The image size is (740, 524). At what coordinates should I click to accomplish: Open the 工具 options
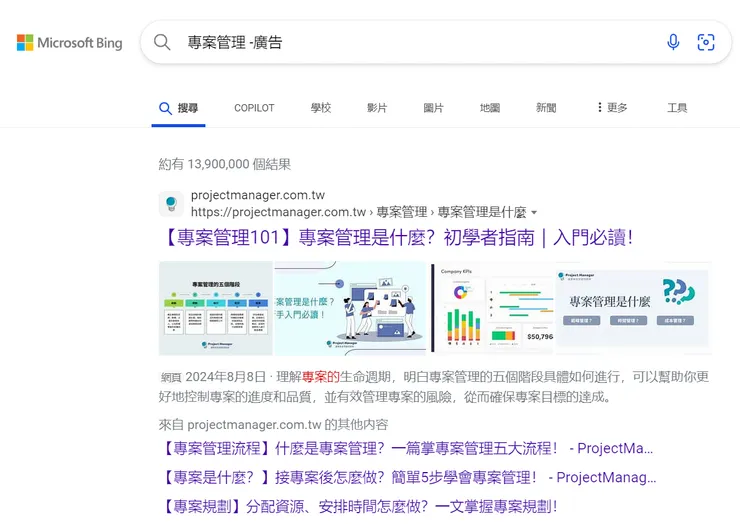[x=677, y=108]
